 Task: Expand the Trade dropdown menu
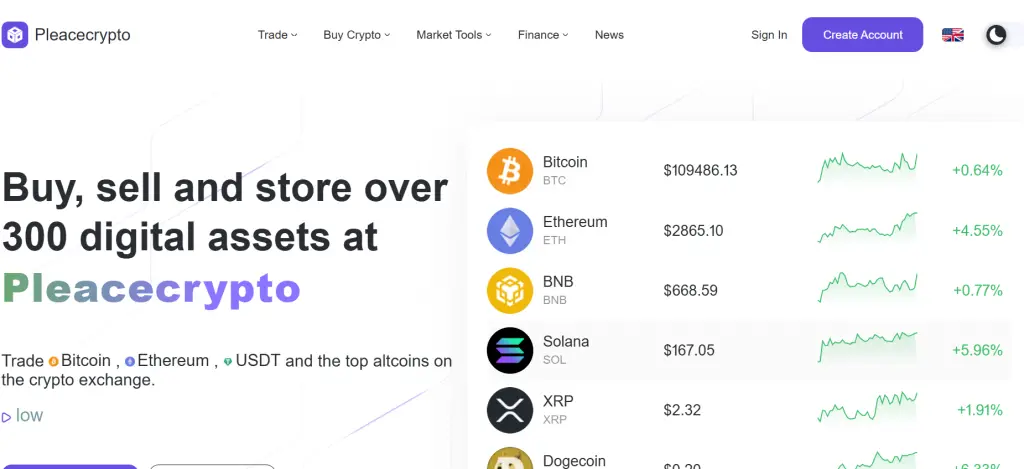coord(278,35)
